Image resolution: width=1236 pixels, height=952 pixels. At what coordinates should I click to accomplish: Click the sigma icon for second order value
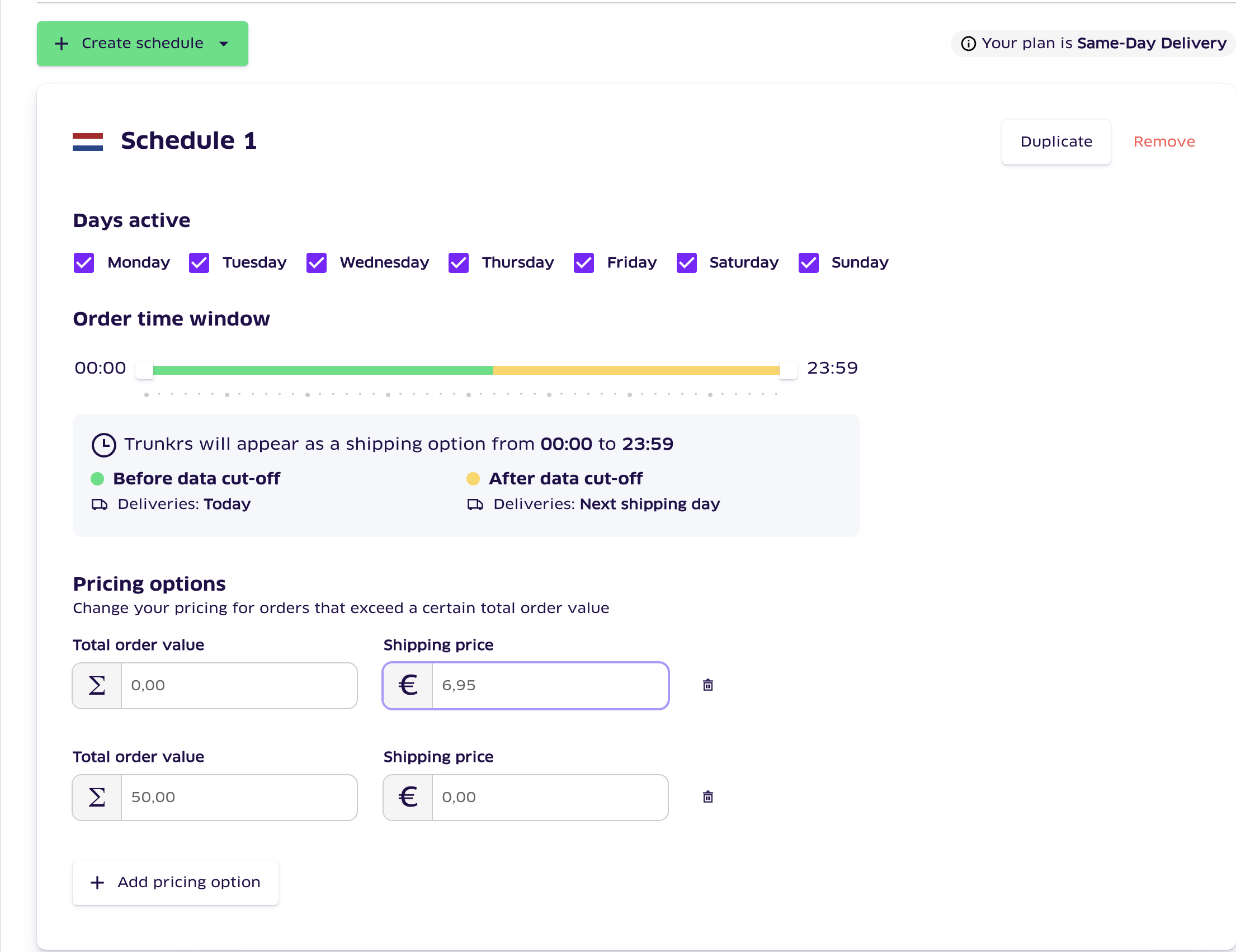click(x=97, y=796)
